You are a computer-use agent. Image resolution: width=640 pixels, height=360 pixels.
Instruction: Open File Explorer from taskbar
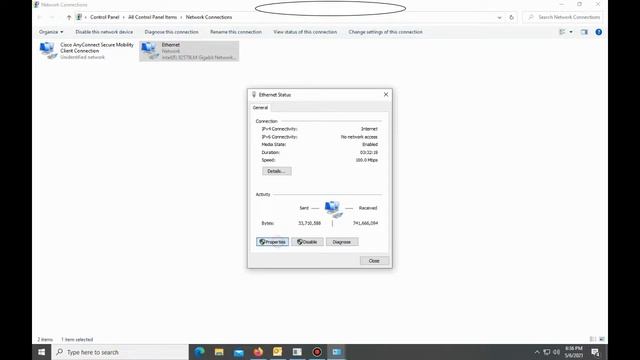pos(219,352)
